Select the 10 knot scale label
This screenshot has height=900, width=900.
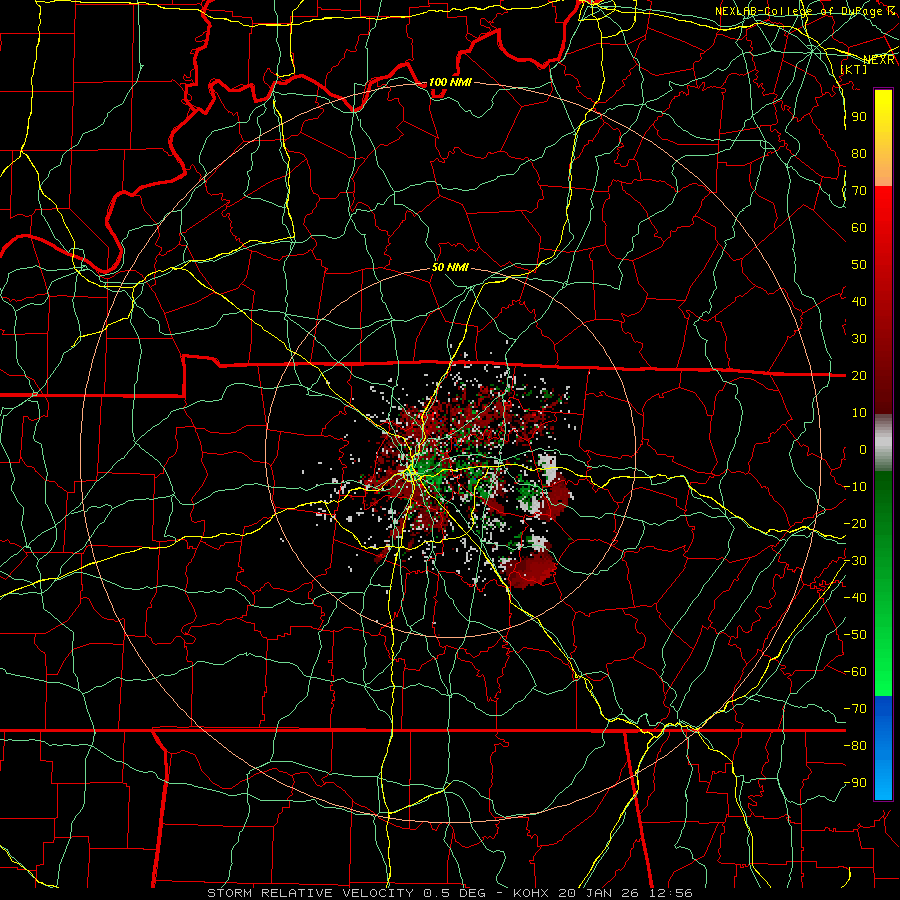(x=859, y=413)
